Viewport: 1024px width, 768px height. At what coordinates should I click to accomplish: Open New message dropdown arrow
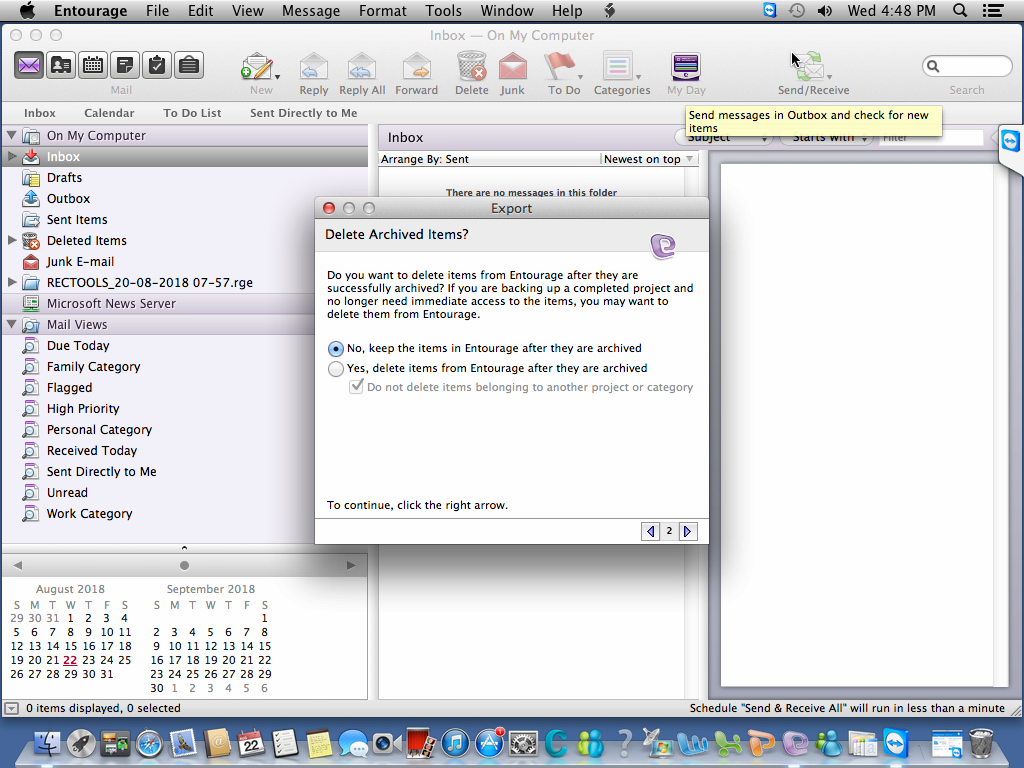pos(278,77)
